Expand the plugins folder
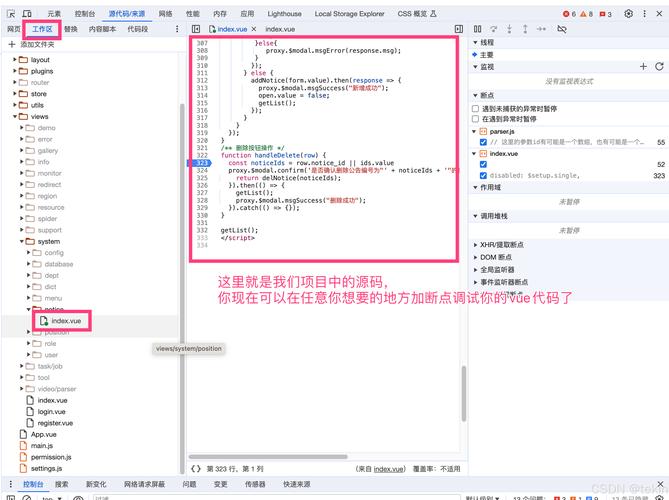The height and width of the screenshot is (500, 669). pos(15,71)
